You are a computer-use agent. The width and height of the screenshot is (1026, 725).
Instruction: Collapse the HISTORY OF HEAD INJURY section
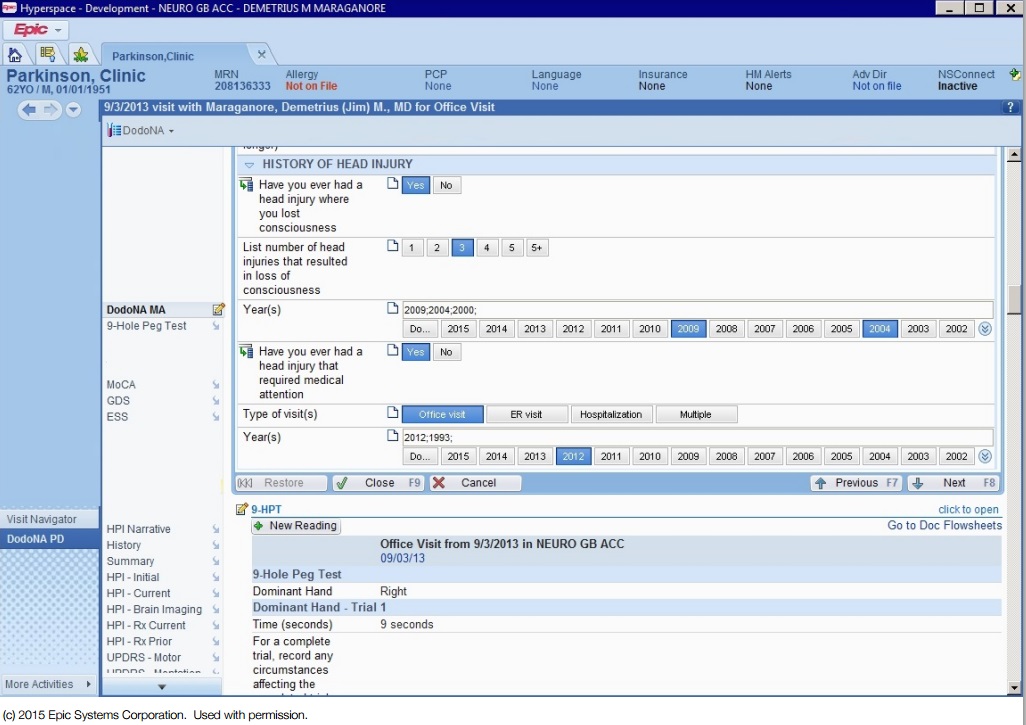[x=249, y=164]
